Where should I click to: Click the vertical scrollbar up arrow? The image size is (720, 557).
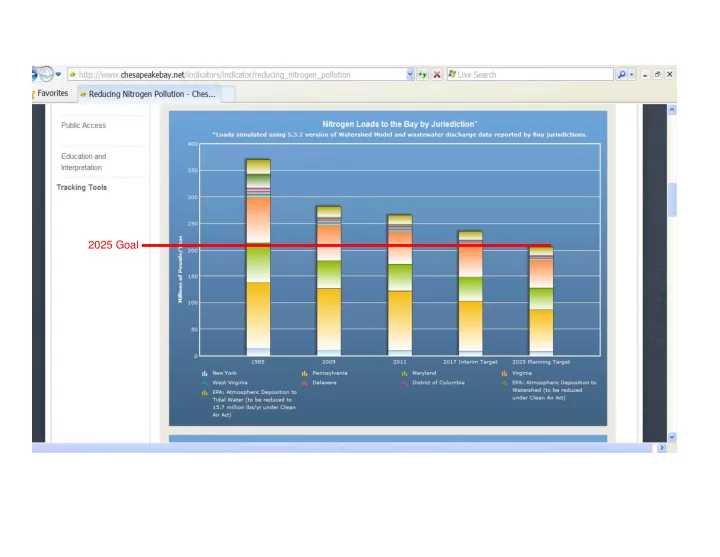point(672,109)
